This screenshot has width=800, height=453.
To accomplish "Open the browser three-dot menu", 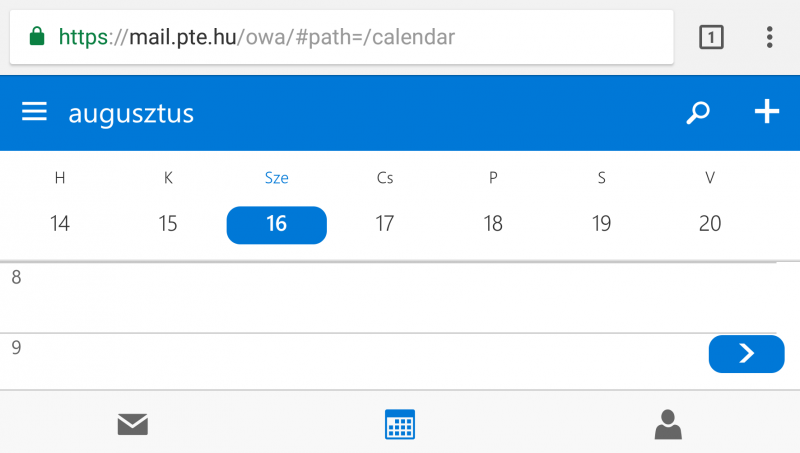I will click(769, 37).
